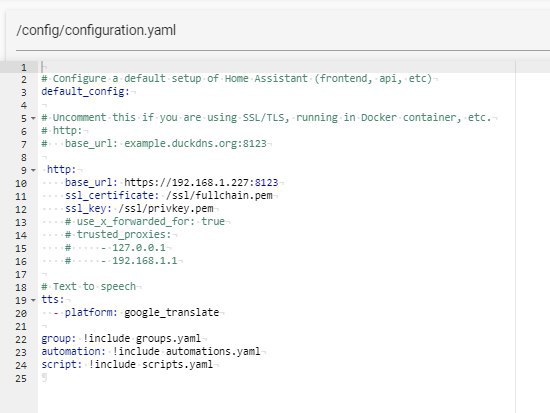Click the '# use_x_forwarded_for: true' comment
This screenshot has height=413, width=550.
pyautogui.click(x=145, y=221)
